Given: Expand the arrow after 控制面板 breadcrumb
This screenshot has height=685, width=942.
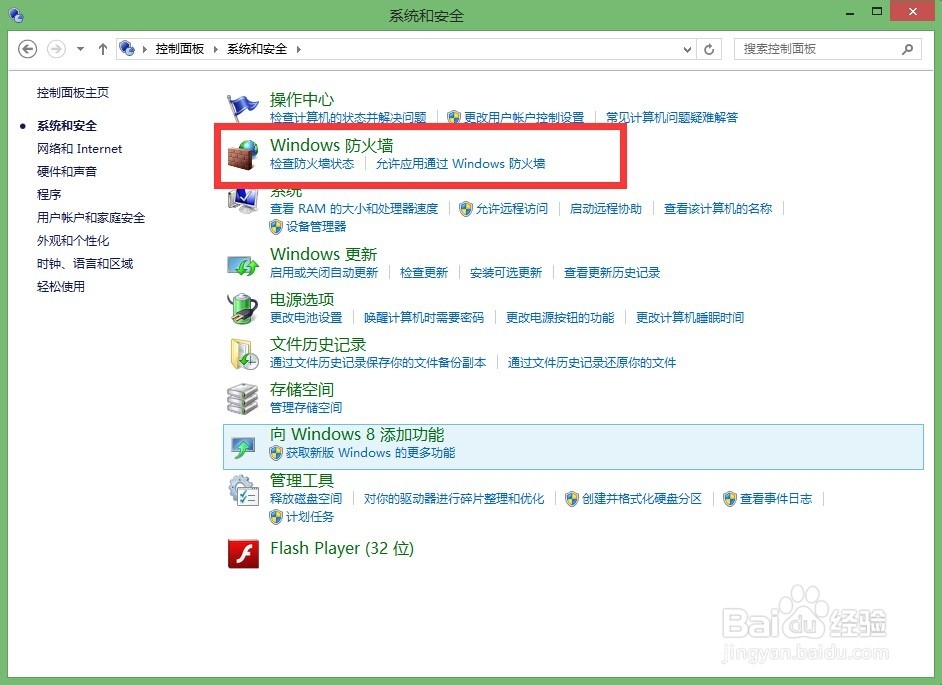Looking at the screenshot, I should pyautogui.click(x=216, y=49).
